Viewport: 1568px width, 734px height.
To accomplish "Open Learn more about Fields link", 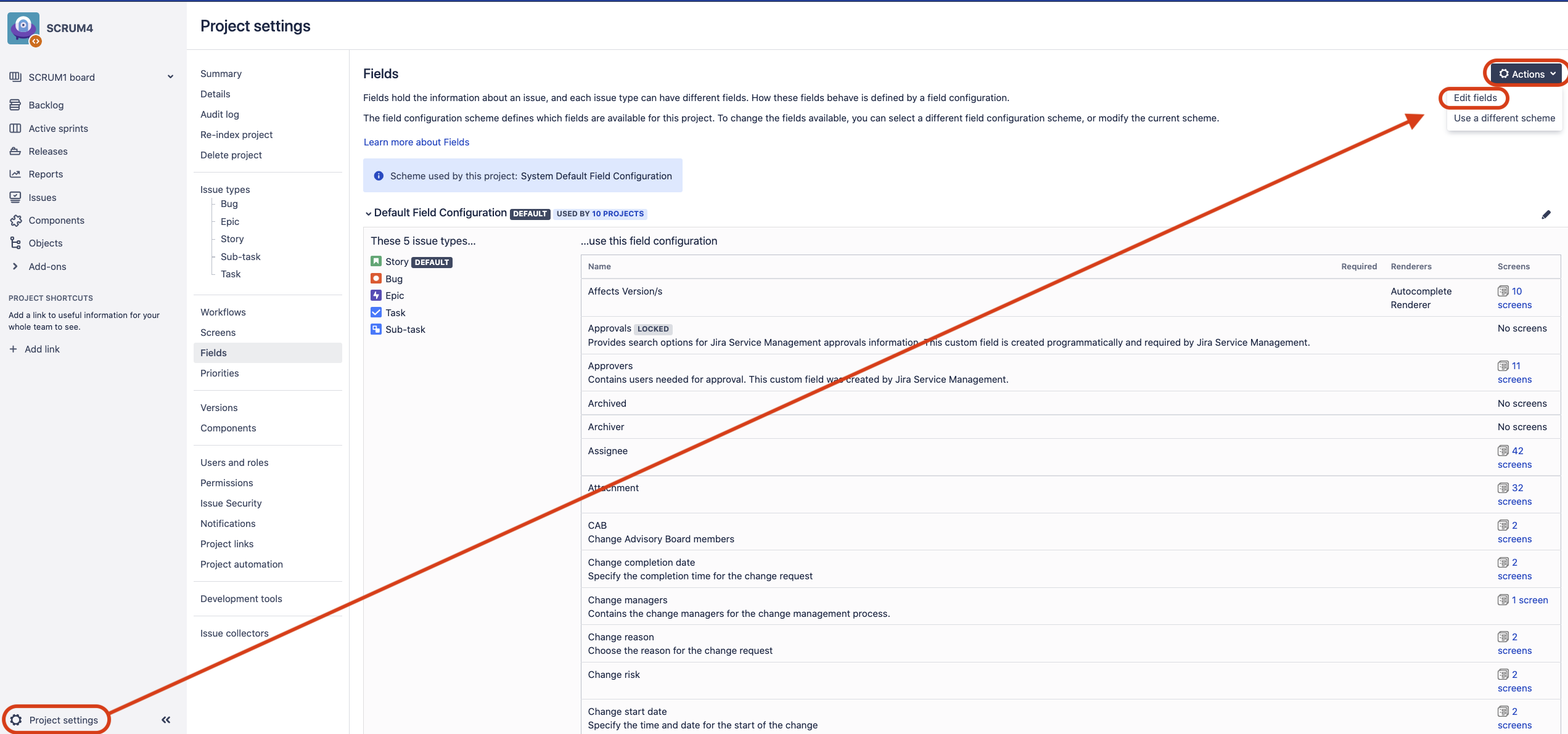I will [416, 142].
